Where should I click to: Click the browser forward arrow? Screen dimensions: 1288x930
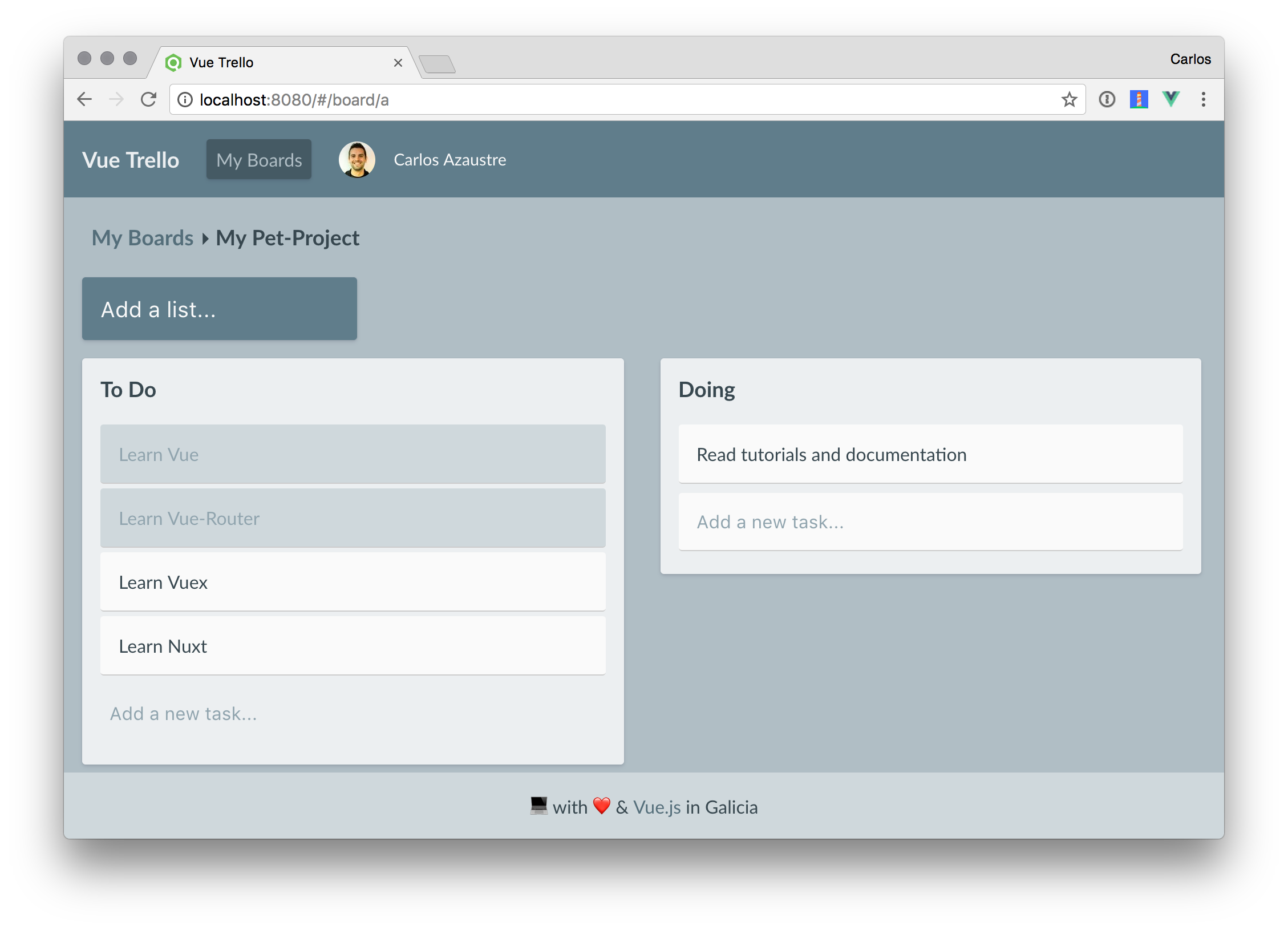click(116, 100)
